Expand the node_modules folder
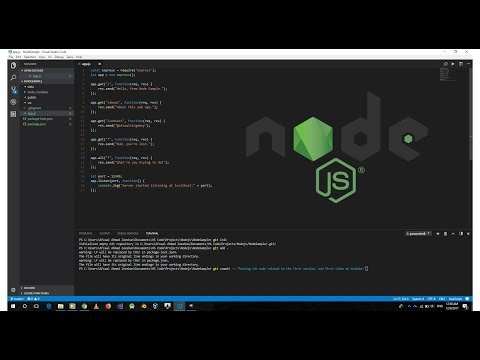 (x=37, y=92)
